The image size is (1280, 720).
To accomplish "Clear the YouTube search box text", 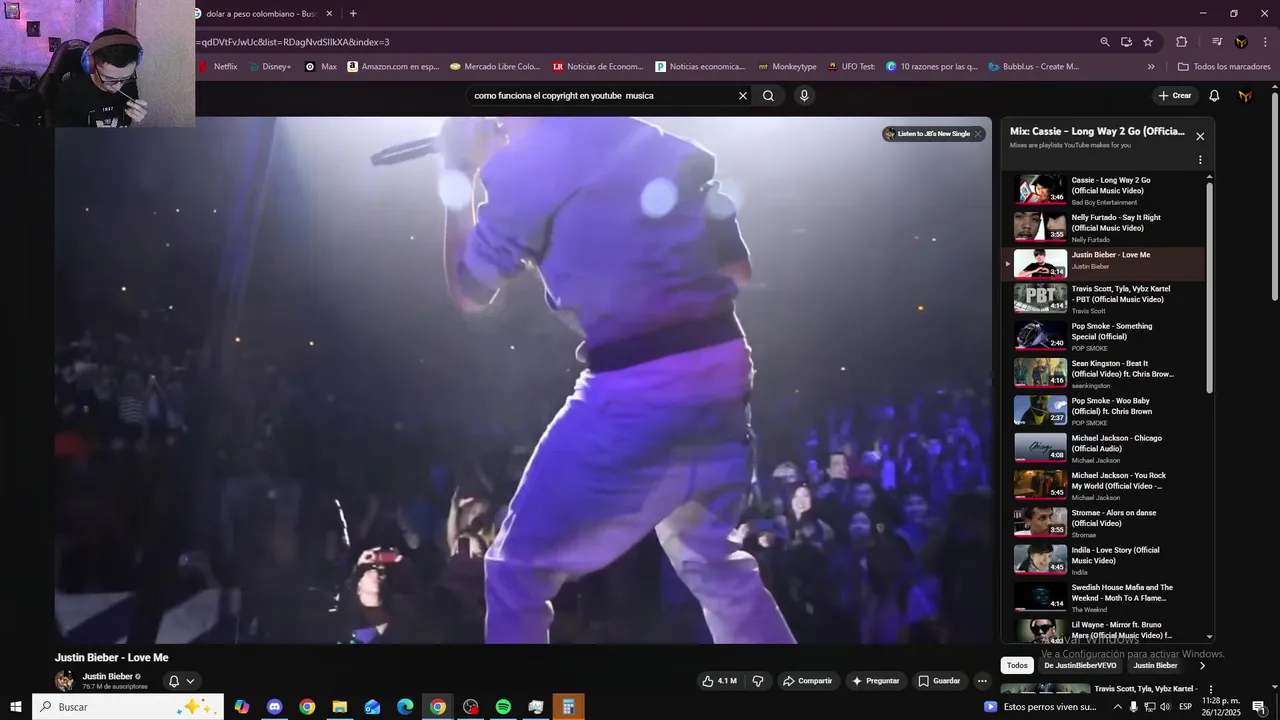I will tap(743, 96).
